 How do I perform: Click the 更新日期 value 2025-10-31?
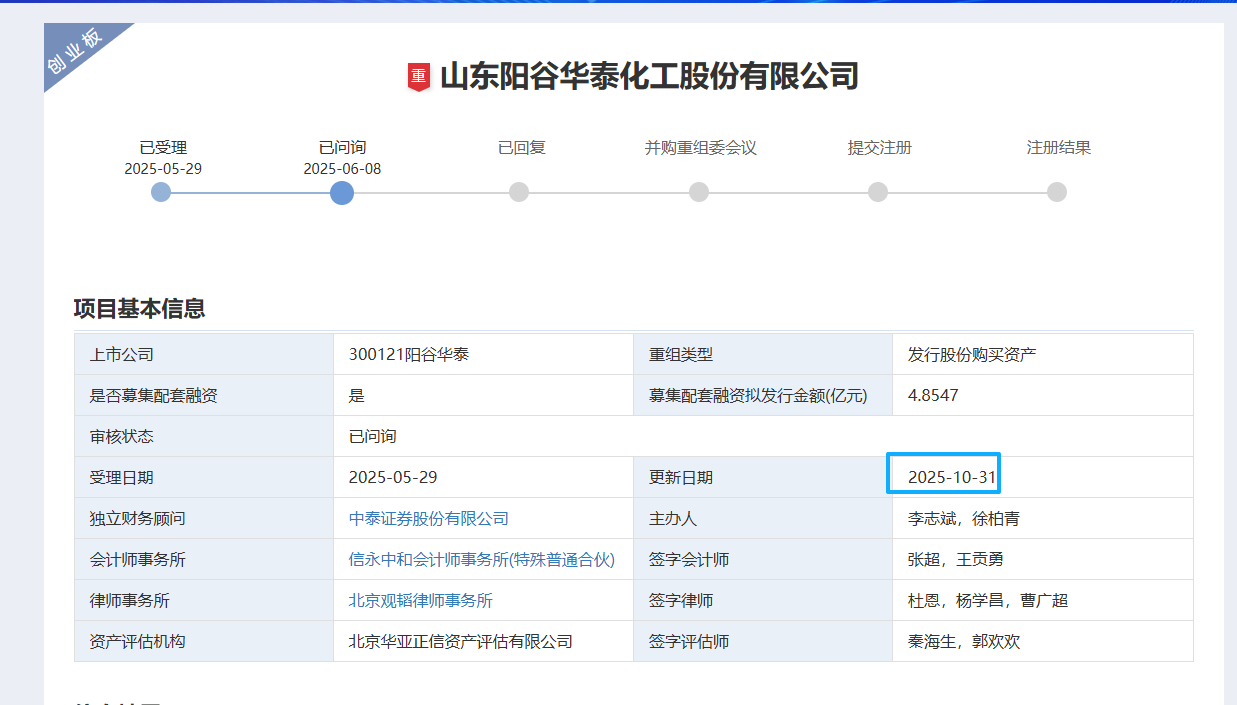952,477
